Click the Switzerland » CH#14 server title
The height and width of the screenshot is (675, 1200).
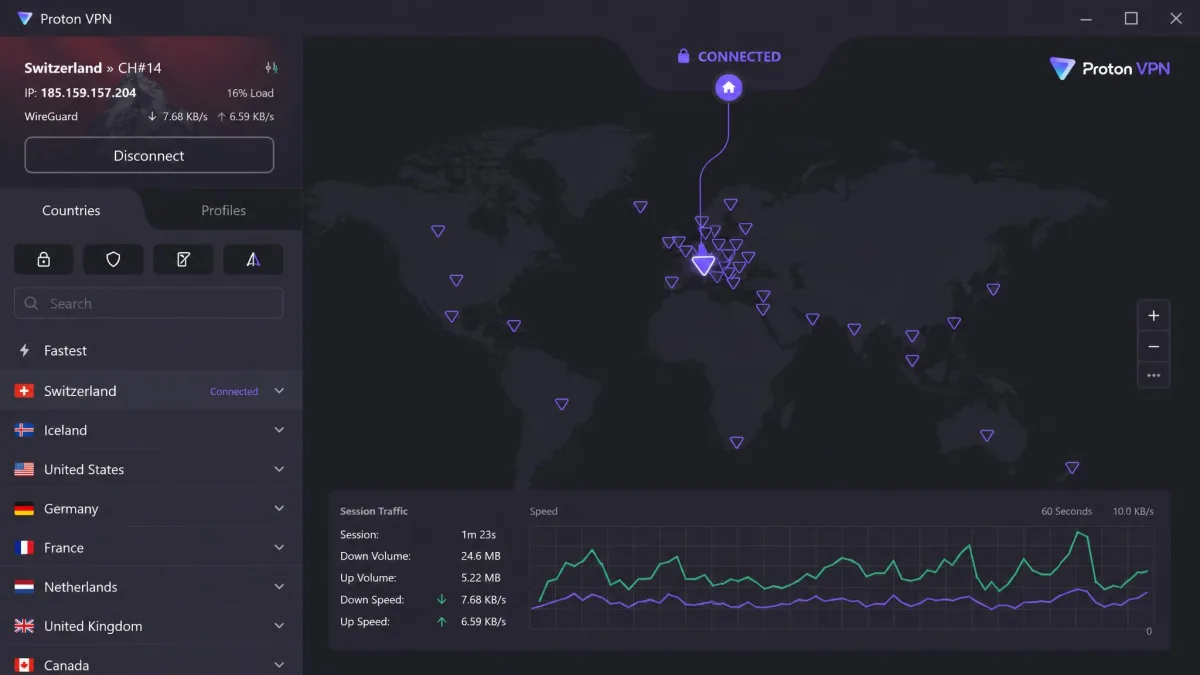93,68
